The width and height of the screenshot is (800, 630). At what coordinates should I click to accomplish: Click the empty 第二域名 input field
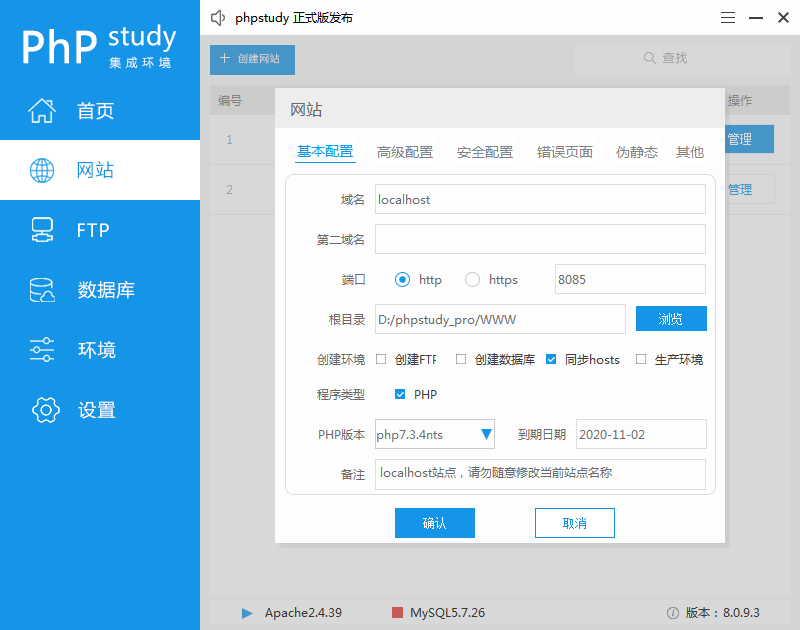540,239
